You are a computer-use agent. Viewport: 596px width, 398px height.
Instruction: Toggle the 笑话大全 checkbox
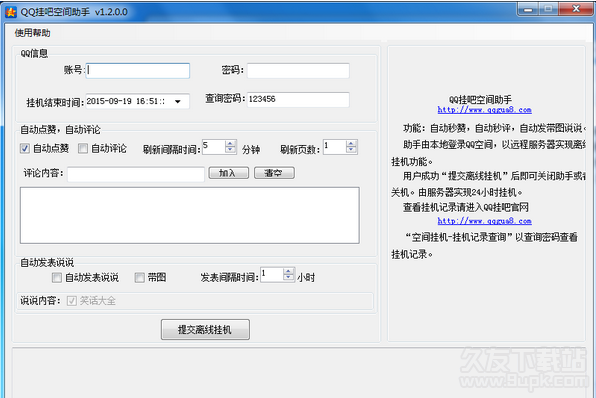pos(71,301)
